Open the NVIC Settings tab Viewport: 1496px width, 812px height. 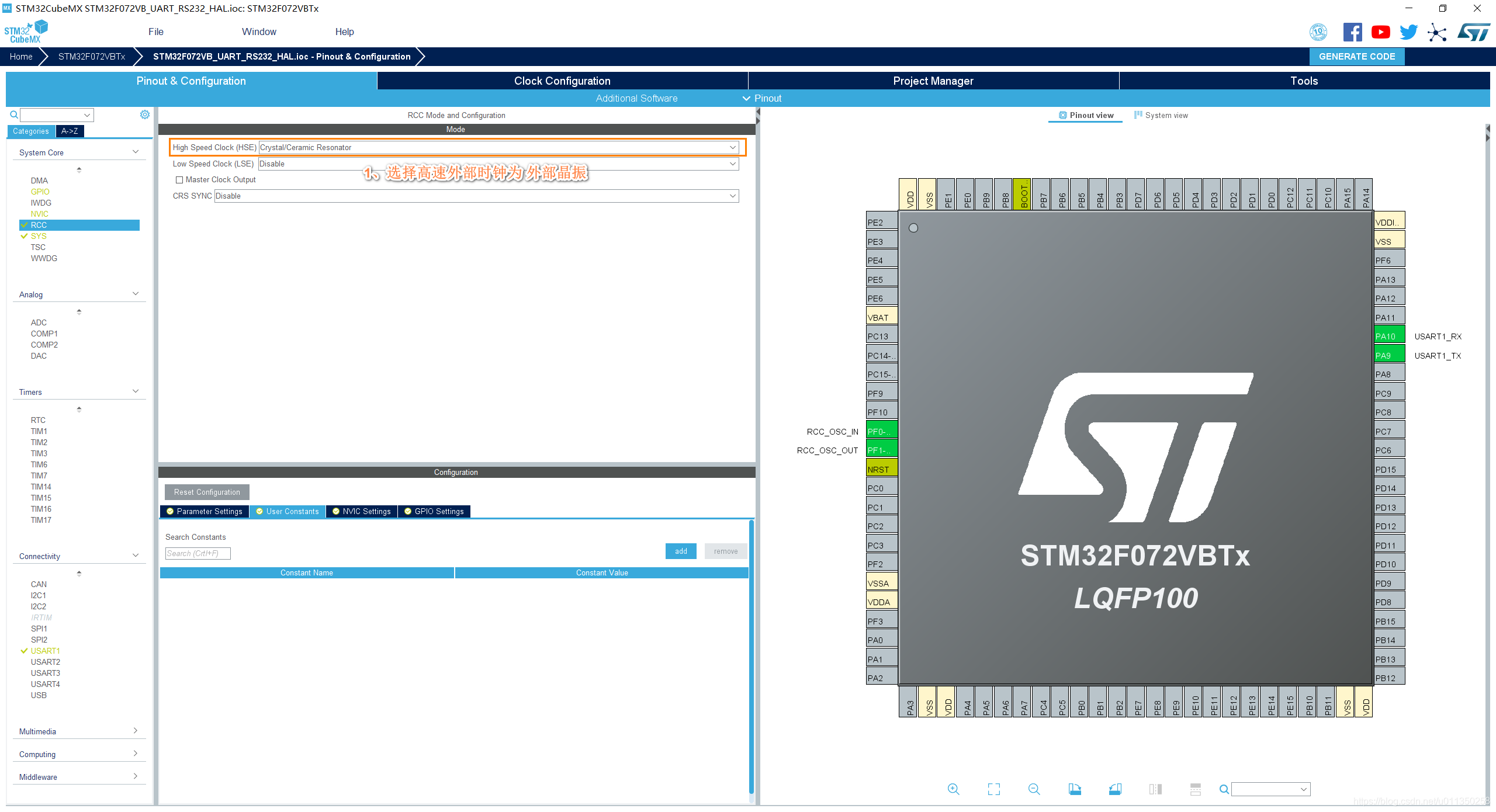[362, 511]
